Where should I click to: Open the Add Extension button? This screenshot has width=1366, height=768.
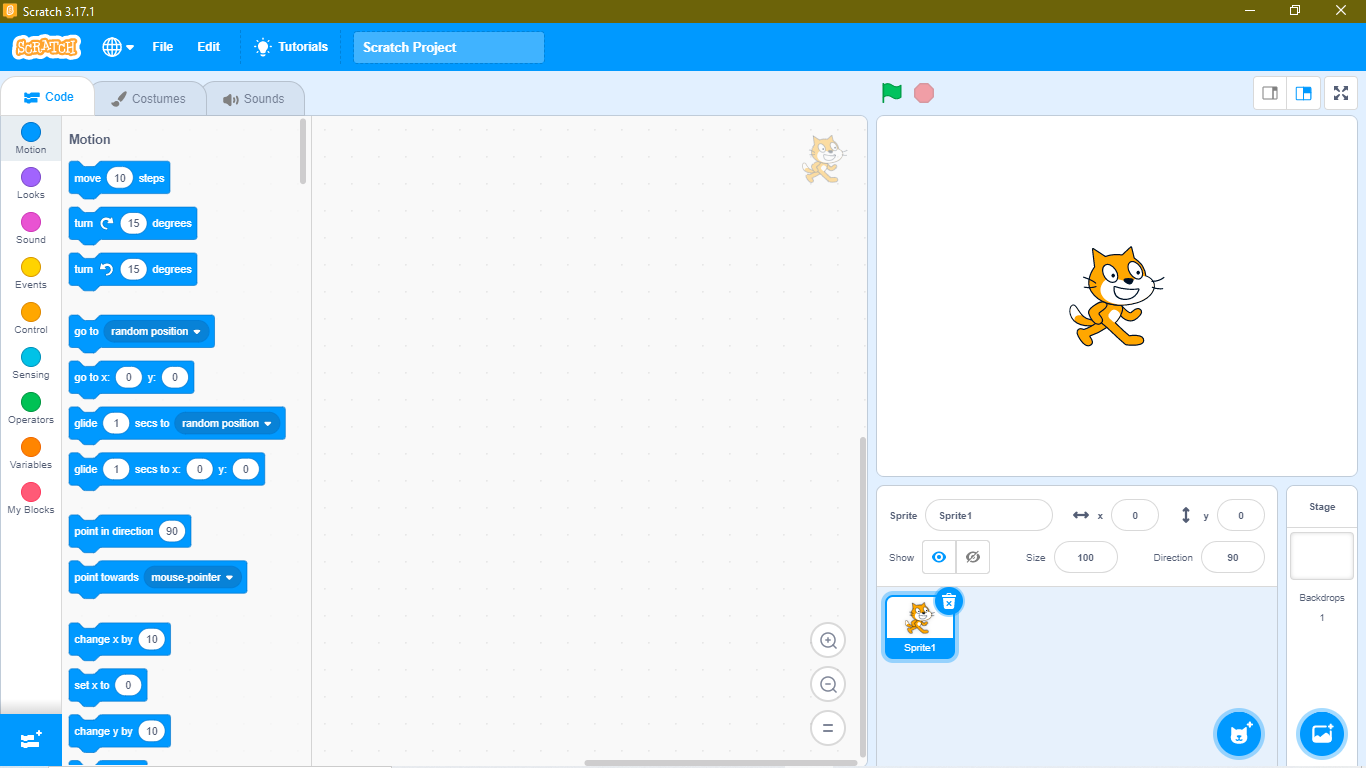pos(30,740)
